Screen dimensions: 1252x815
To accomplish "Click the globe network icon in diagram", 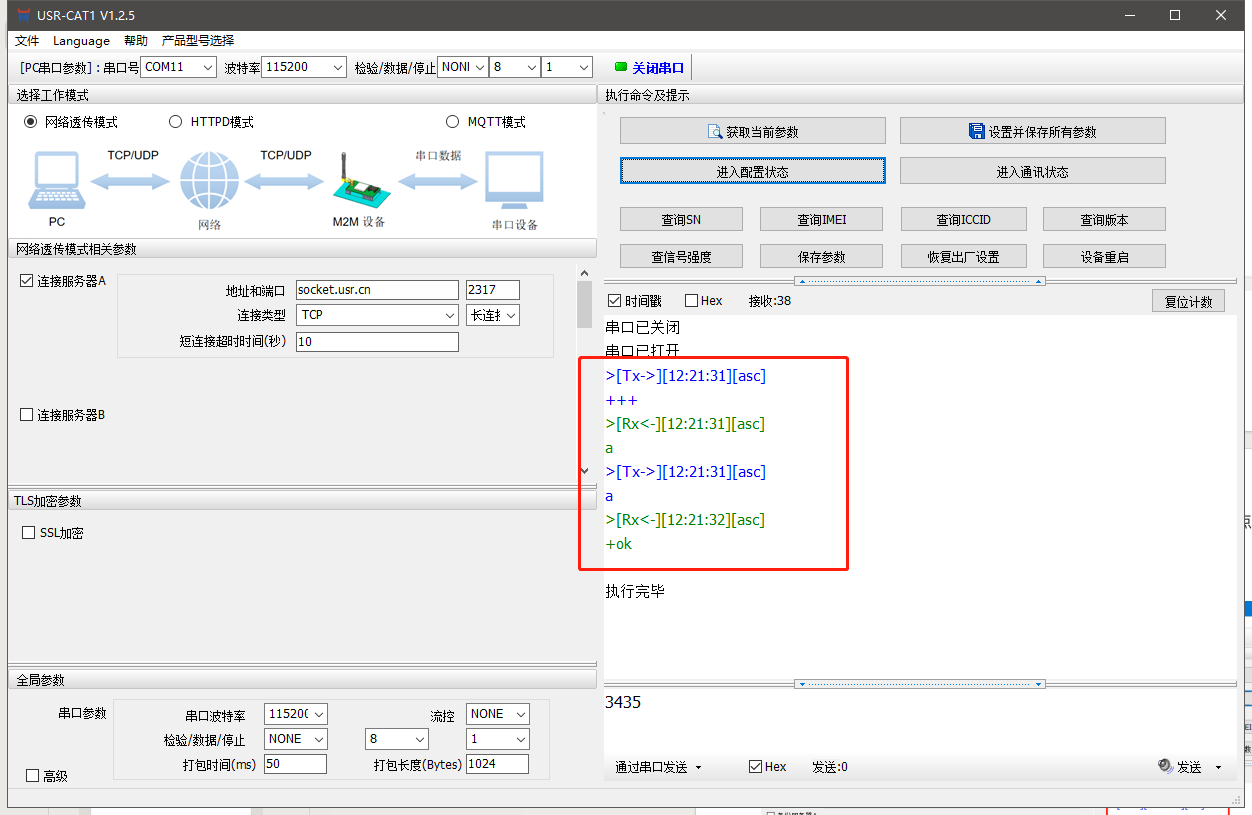I will (209, 181).
